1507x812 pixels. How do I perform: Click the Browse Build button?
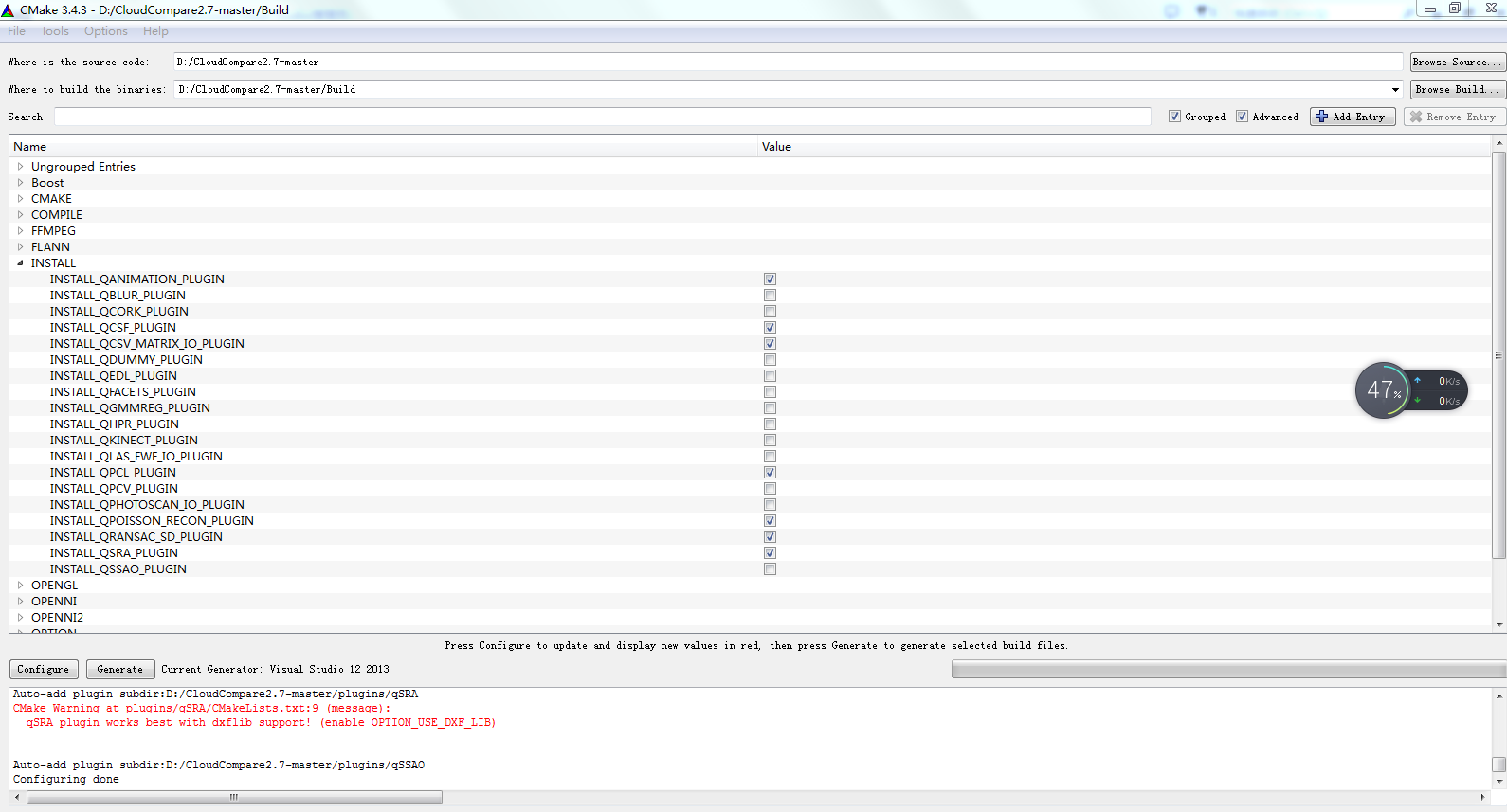(x=1458, y=89)
